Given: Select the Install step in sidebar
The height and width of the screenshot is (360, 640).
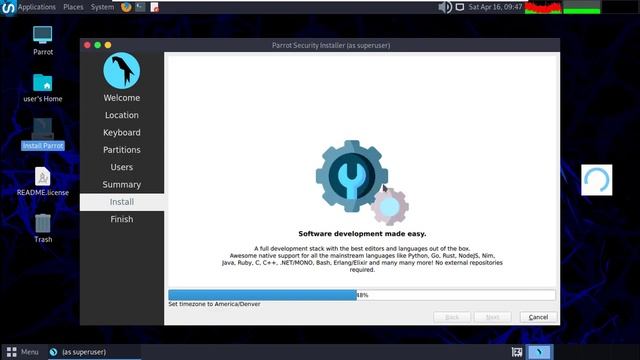Looking at the screenshot, I should (122, 202).
